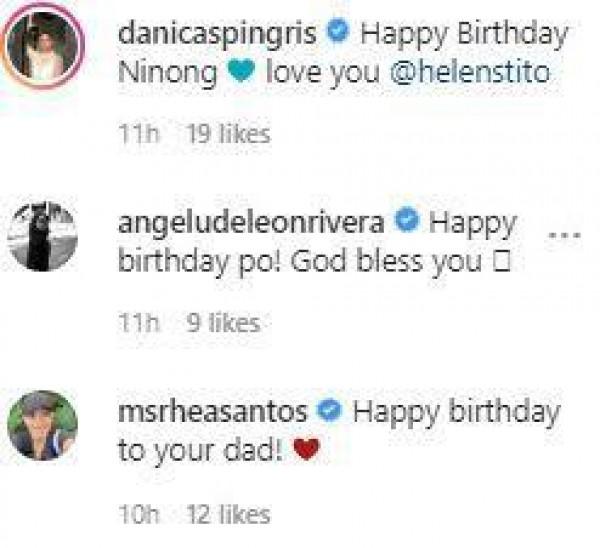Image resolution: width=600 pixels, height=548 pixels.
Task: Click verified badge next to angeludeleonrivera
Action: 408,220
